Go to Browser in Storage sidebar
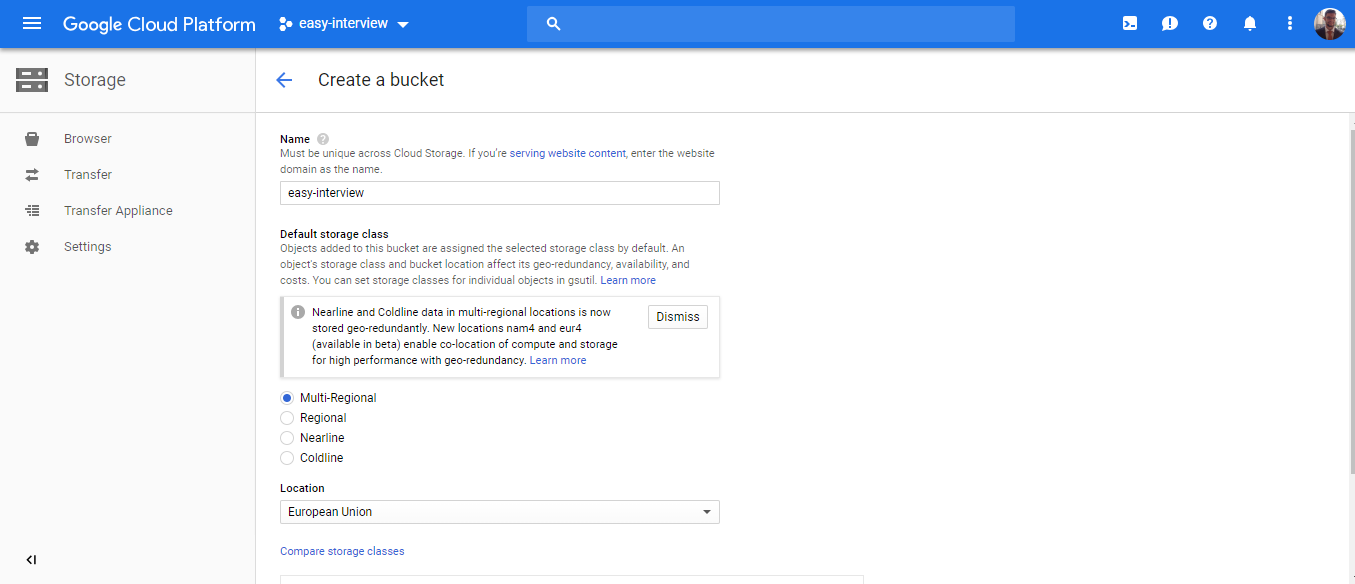This screenshot has height=584, width=1355. pyautogui.click(x=88, y=139)
